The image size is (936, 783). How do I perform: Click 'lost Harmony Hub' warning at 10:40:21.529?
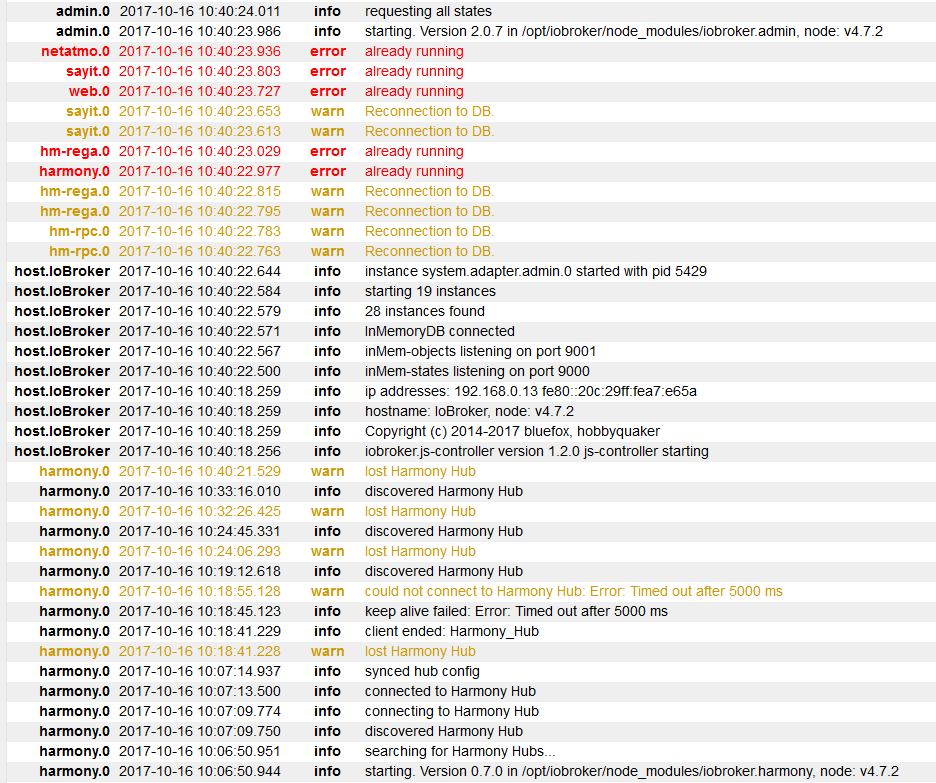[420, 471]
